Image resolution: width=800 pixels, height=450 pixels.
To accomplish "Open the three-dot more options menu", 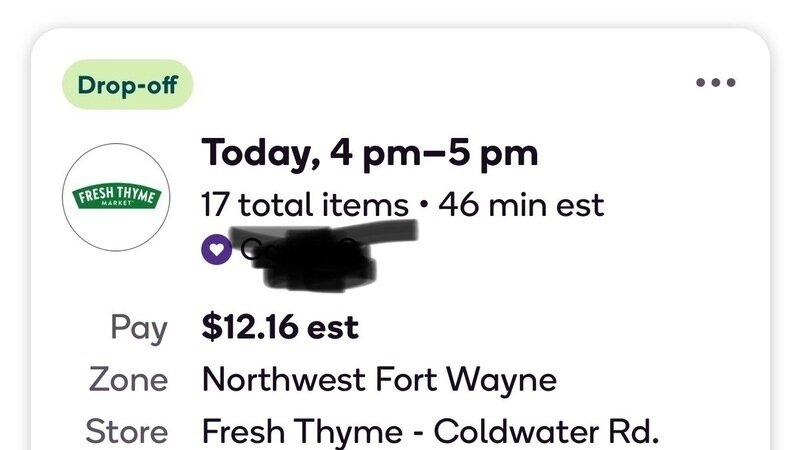I will 715,83.
